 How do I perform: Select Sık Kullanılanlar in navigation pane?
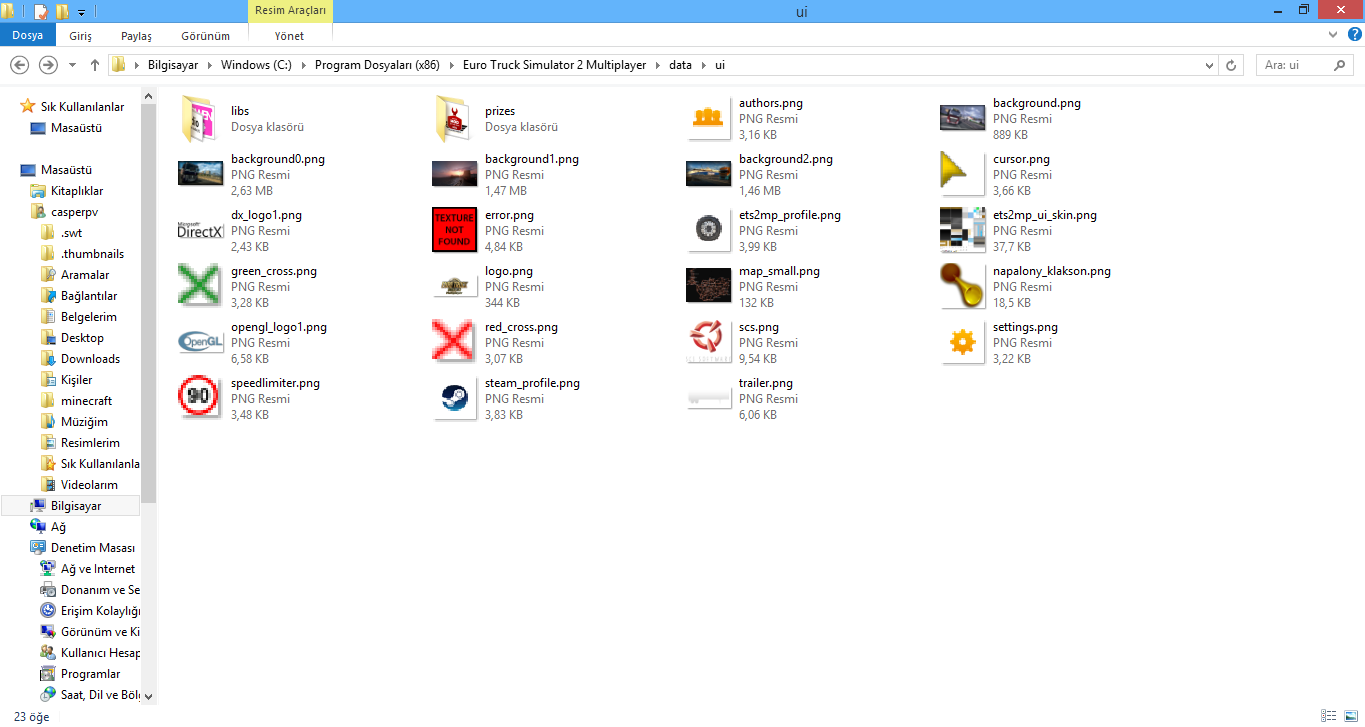click(82, 107)
